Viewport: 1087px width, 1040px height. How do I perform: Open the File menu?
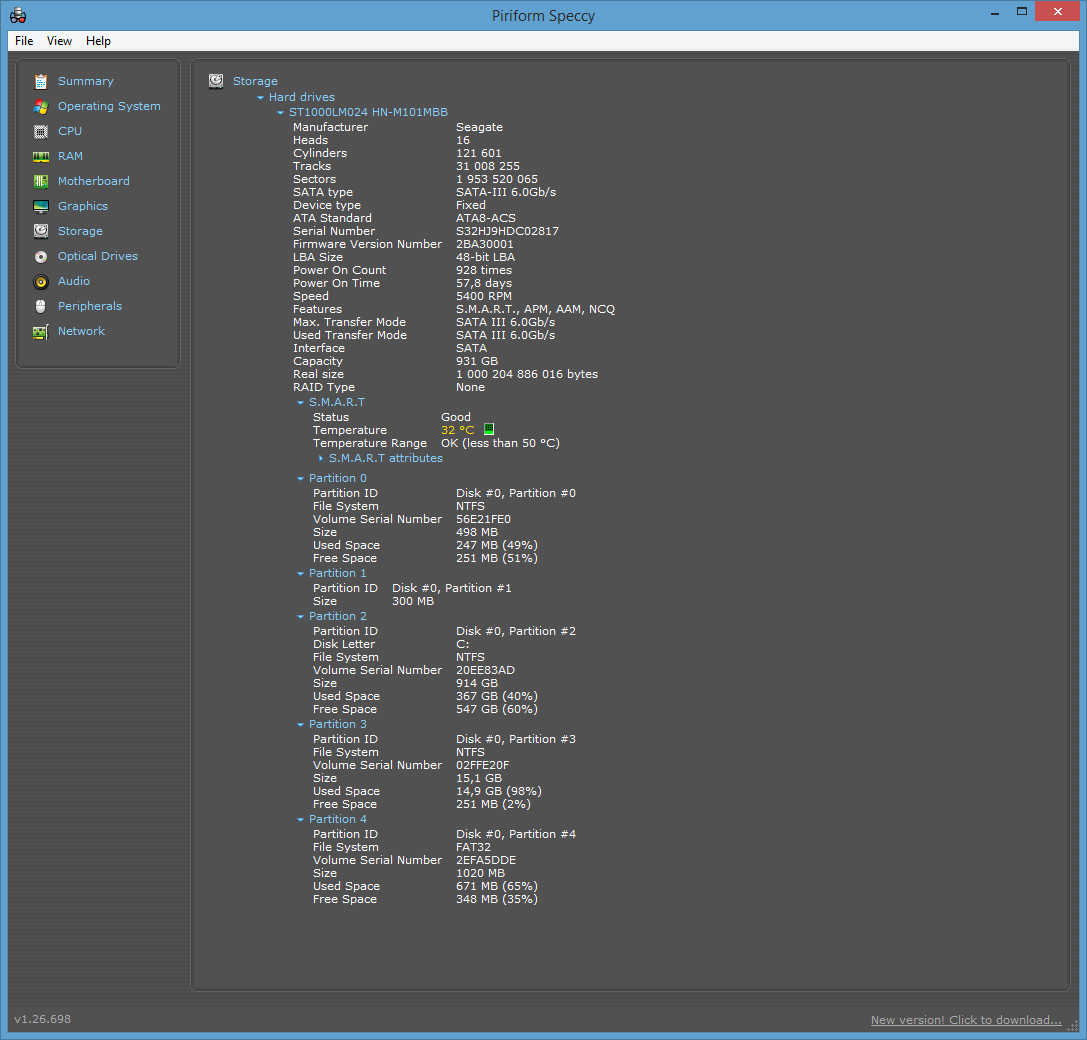(24, 41)
